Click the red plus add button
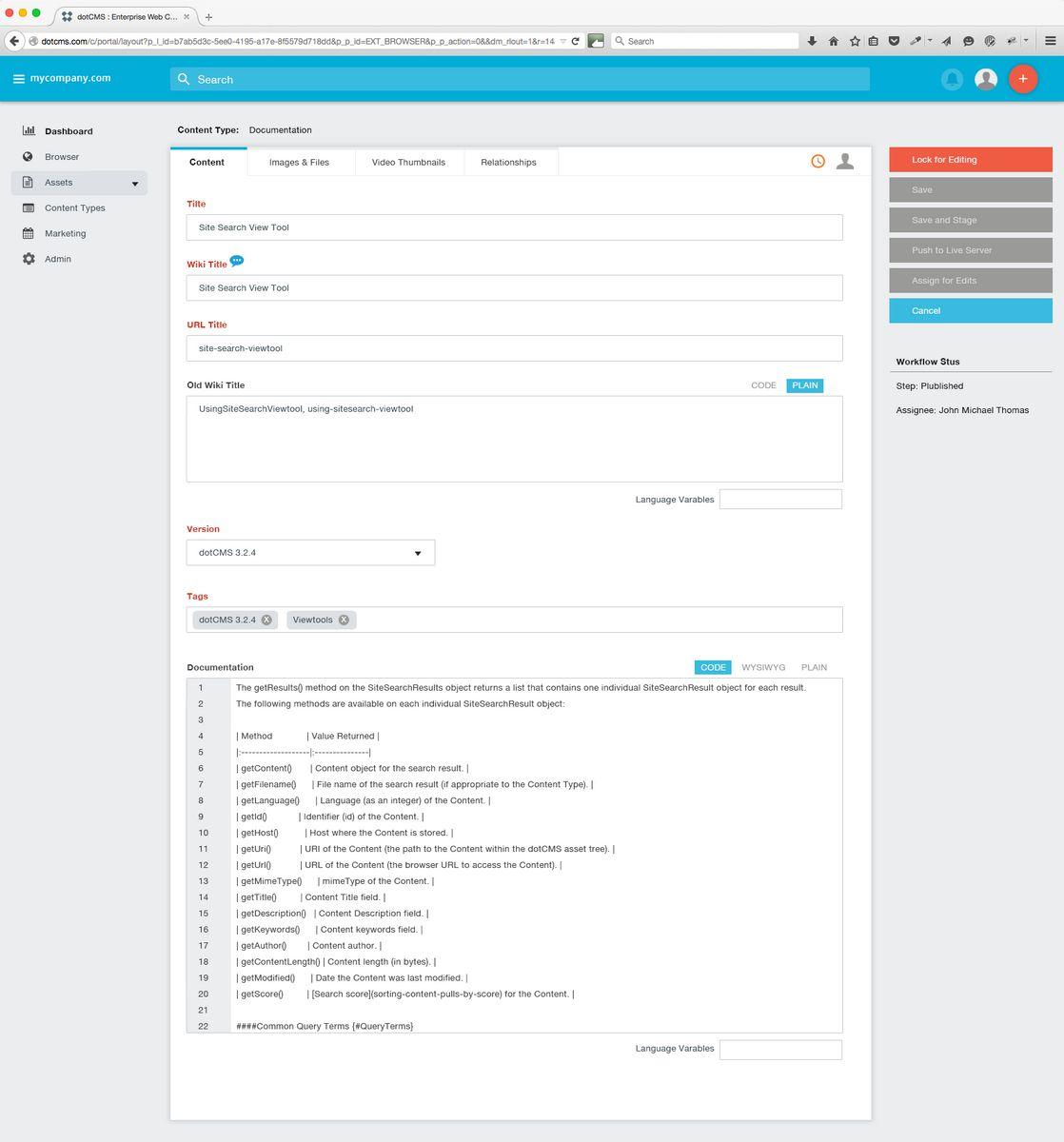 (1022, 79)
